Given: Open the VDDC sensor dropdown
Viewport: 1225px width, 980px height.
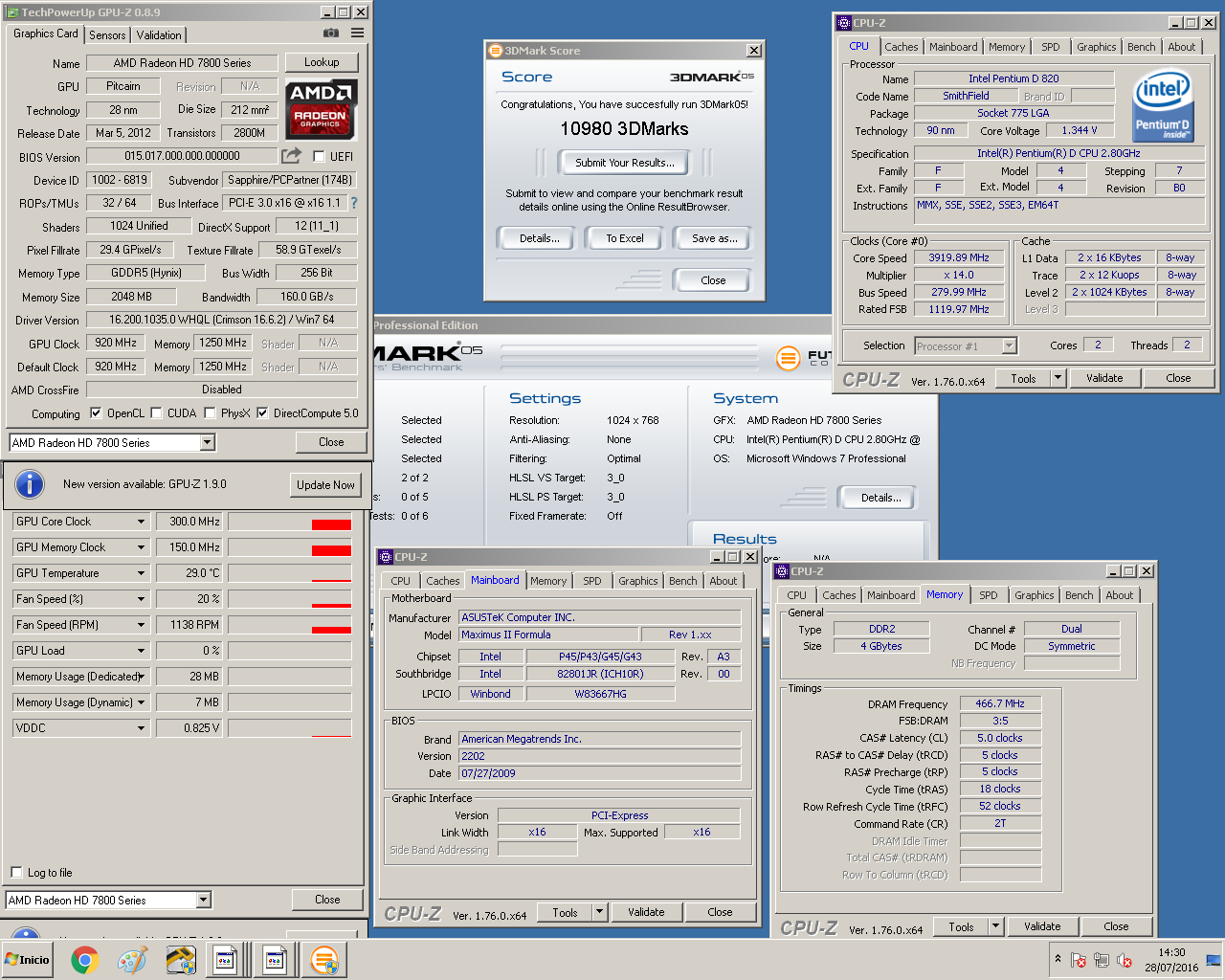Looking at the screenshot, I should pyautogui.click(x=141, y=728).
